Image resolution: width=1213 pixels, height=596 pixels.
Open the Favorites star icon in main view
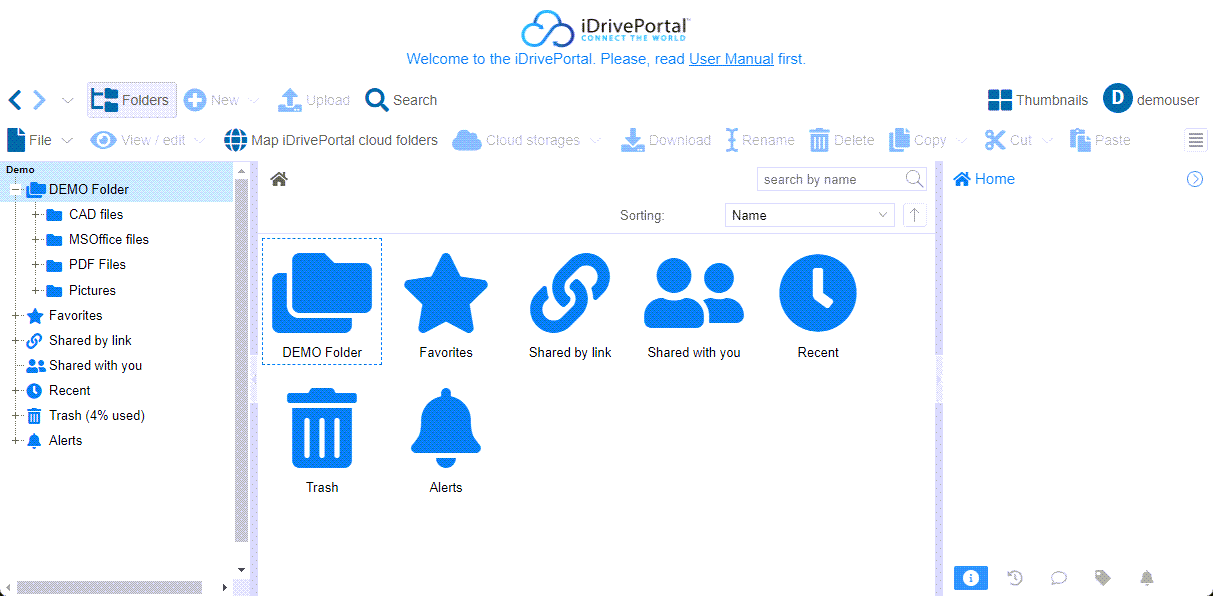coord(446,293)
